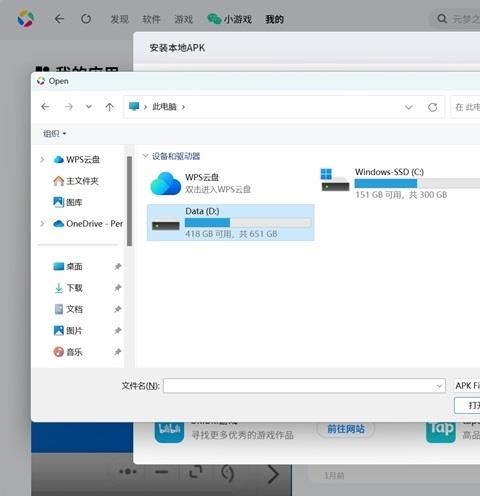This screenshot has width=480, height=496.
Task: Click the pin icon beside 文档
Action: tap(117, 309)
